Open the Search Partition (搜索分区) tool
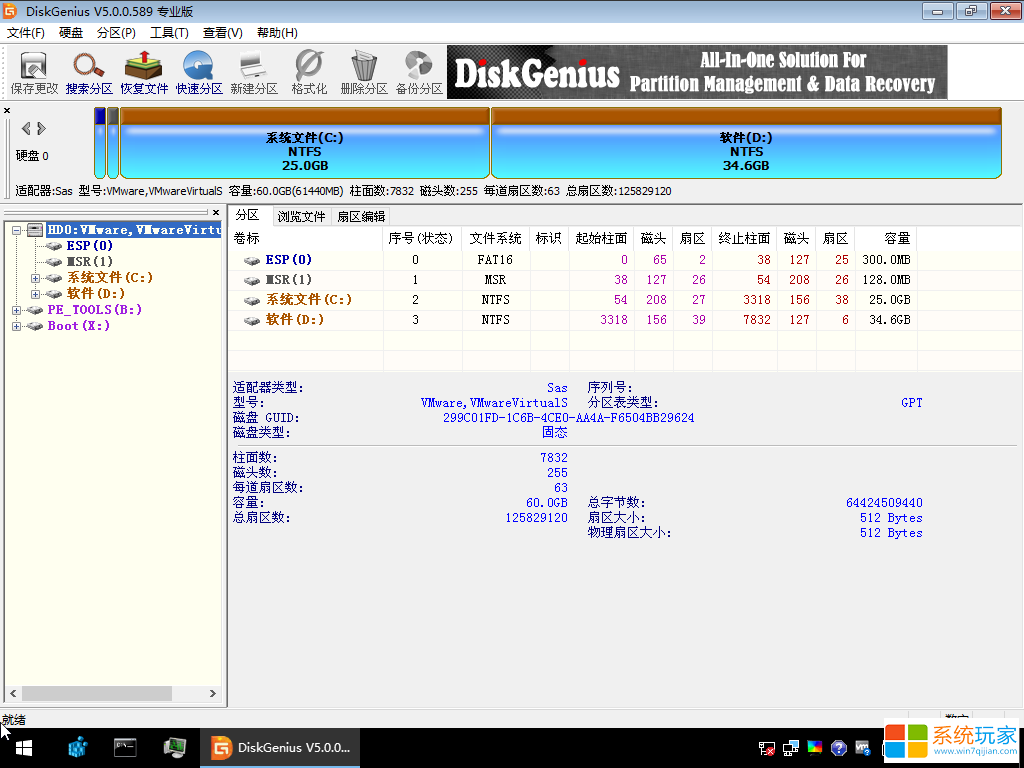Viewport: 1024px width, 768px height. click(89, 72)
